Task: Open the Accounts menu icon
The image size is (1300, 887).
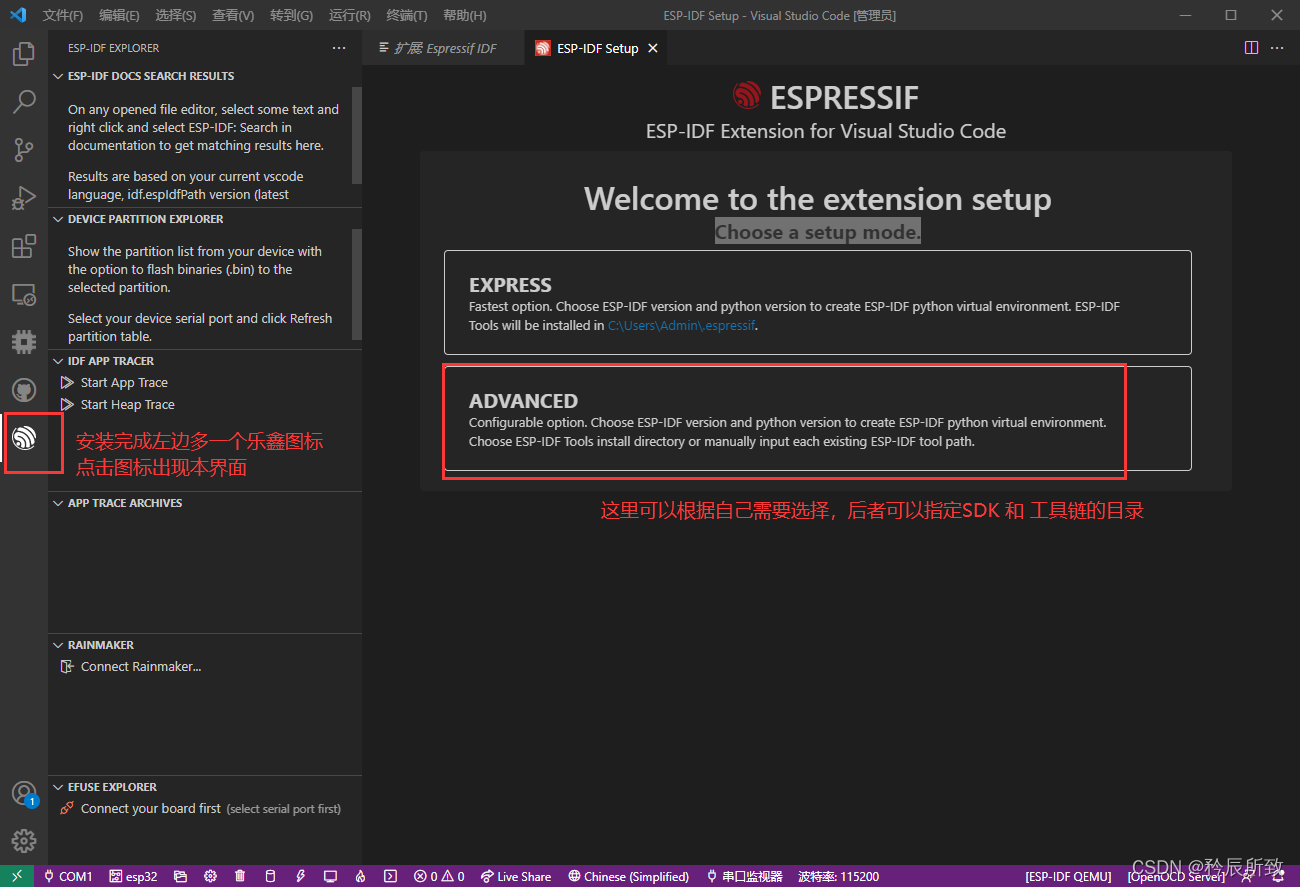Action: click(x=24, y=794)
